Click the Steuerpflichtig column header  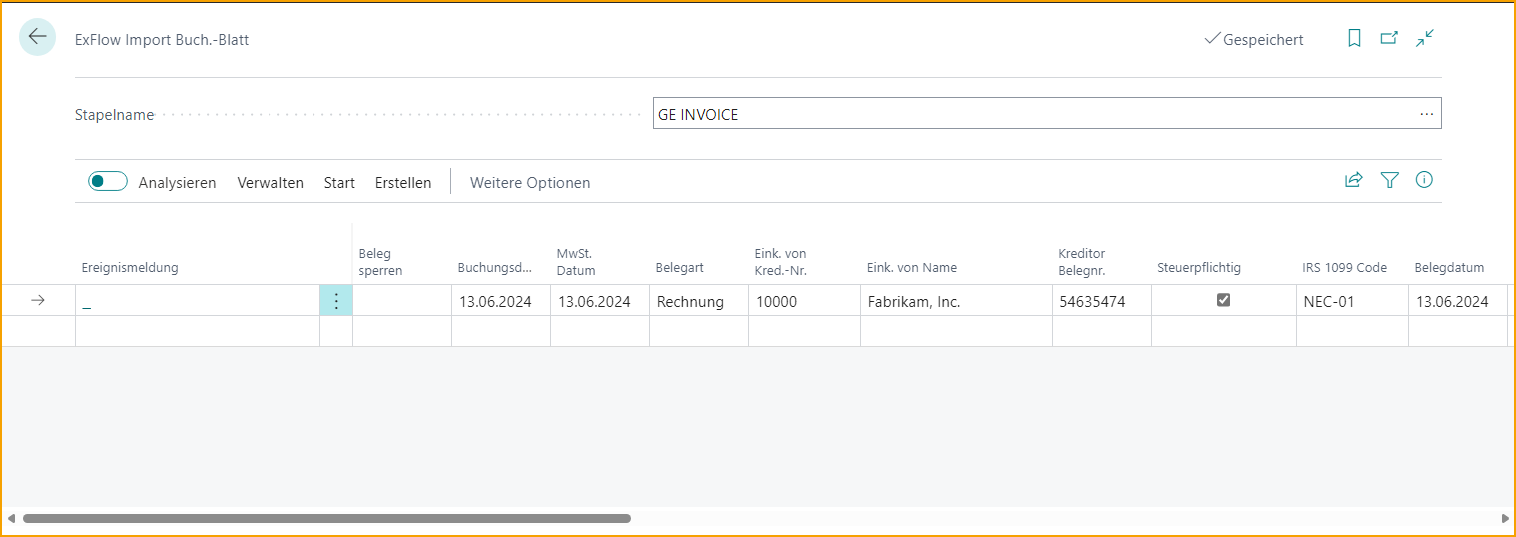1199,267
